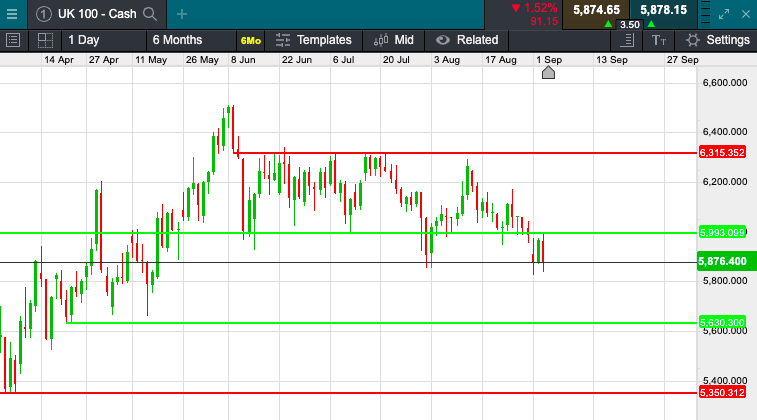Viewport: 757px width, 420px height.
Task: Click the spread value 3.50
Action: 630,25
